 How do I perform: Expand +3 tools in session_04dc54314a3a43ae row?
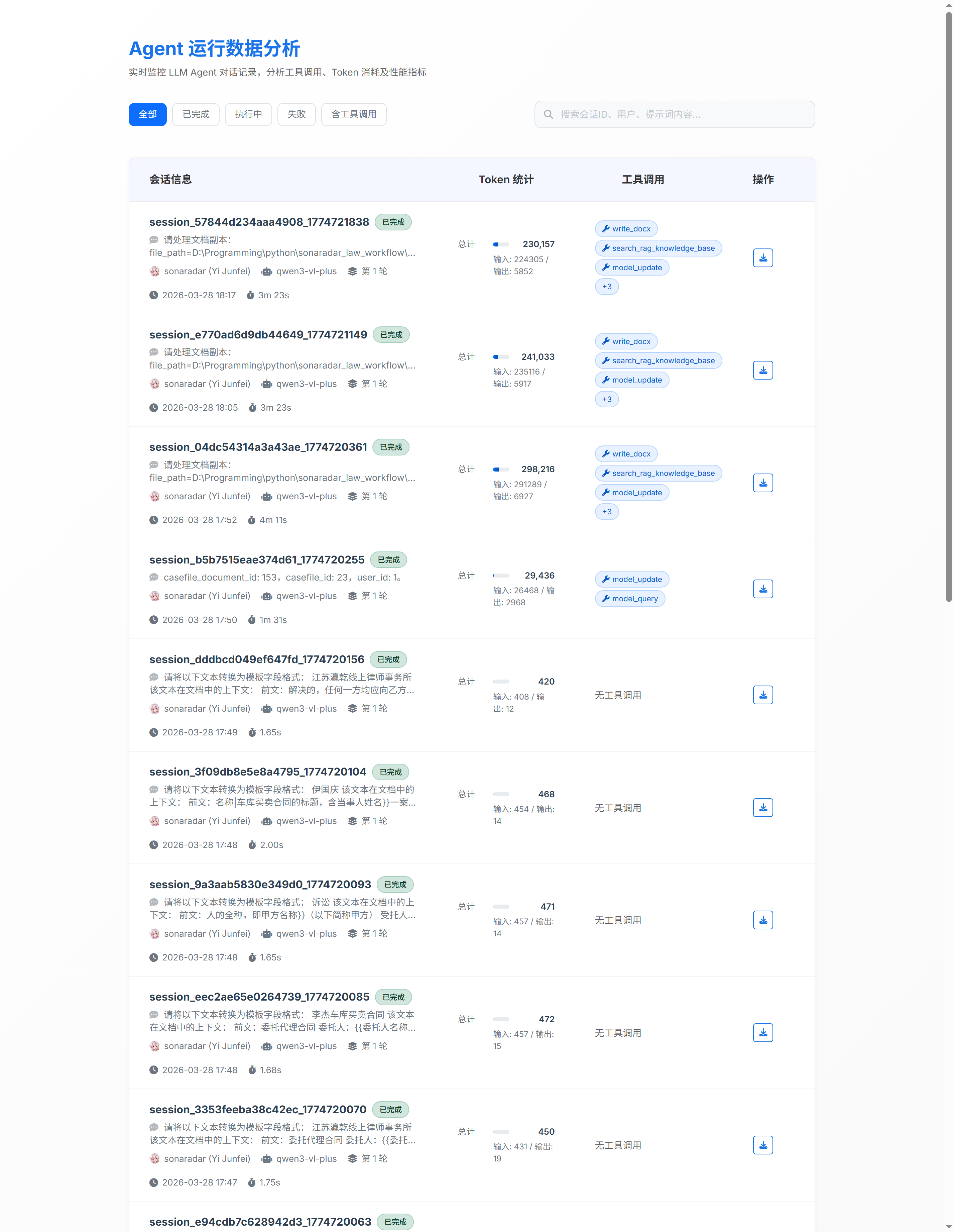click(x=607, y=512)
